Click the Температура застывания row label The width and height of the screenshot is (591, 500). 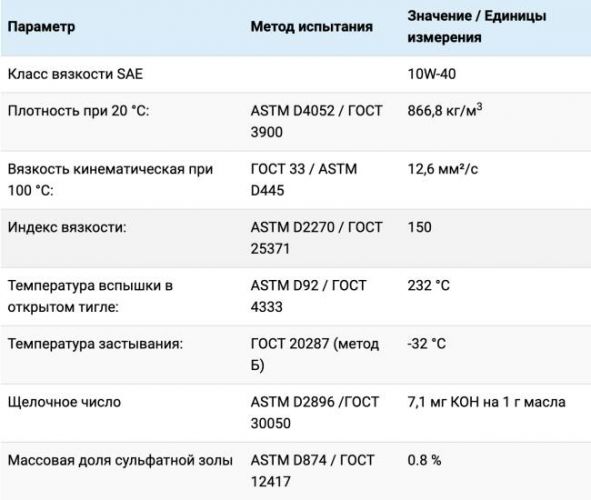click(x=95, y=344)
